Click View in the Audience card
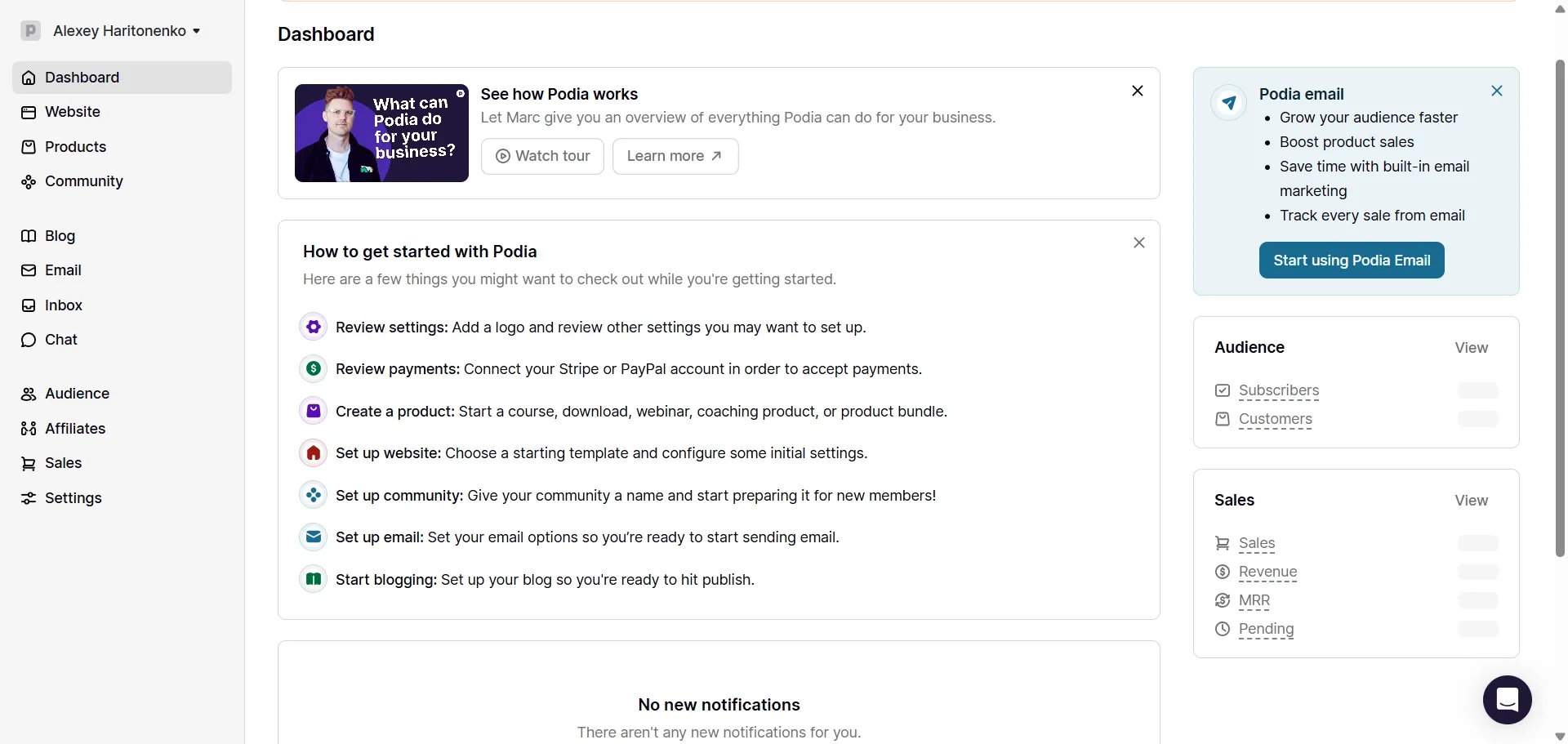1568x744 pixels. point(1472,348)
